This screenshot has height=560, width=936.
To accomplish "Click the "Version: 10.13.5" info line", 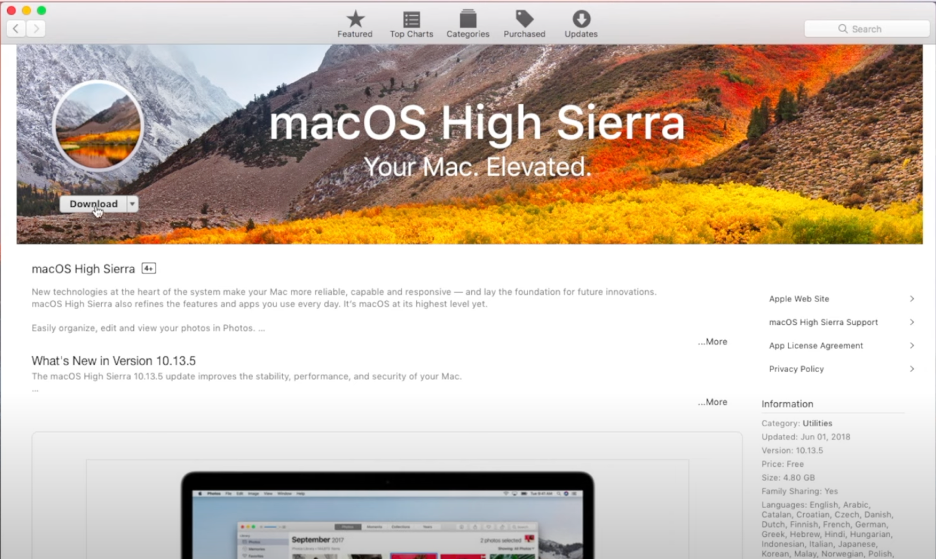I will (x=792, y=451).
